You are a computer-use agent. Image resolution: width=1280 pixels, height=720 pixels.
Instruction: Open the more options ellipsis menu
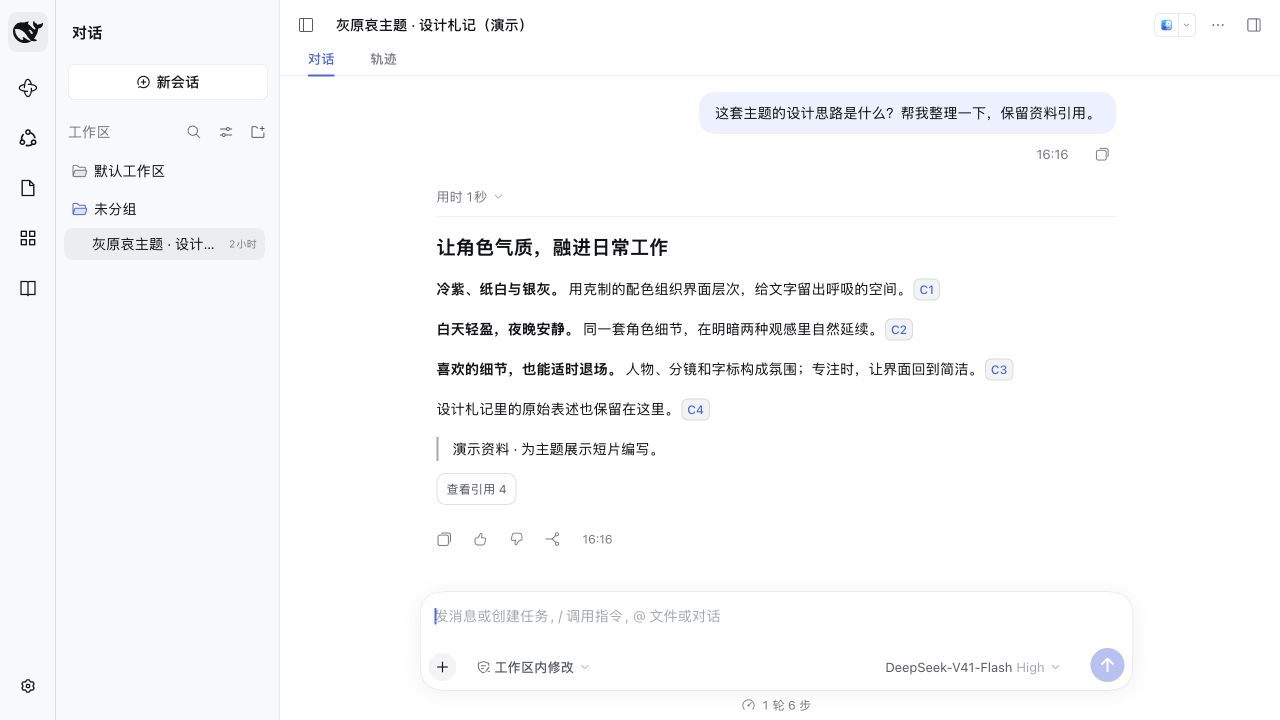pos(1218,25)
